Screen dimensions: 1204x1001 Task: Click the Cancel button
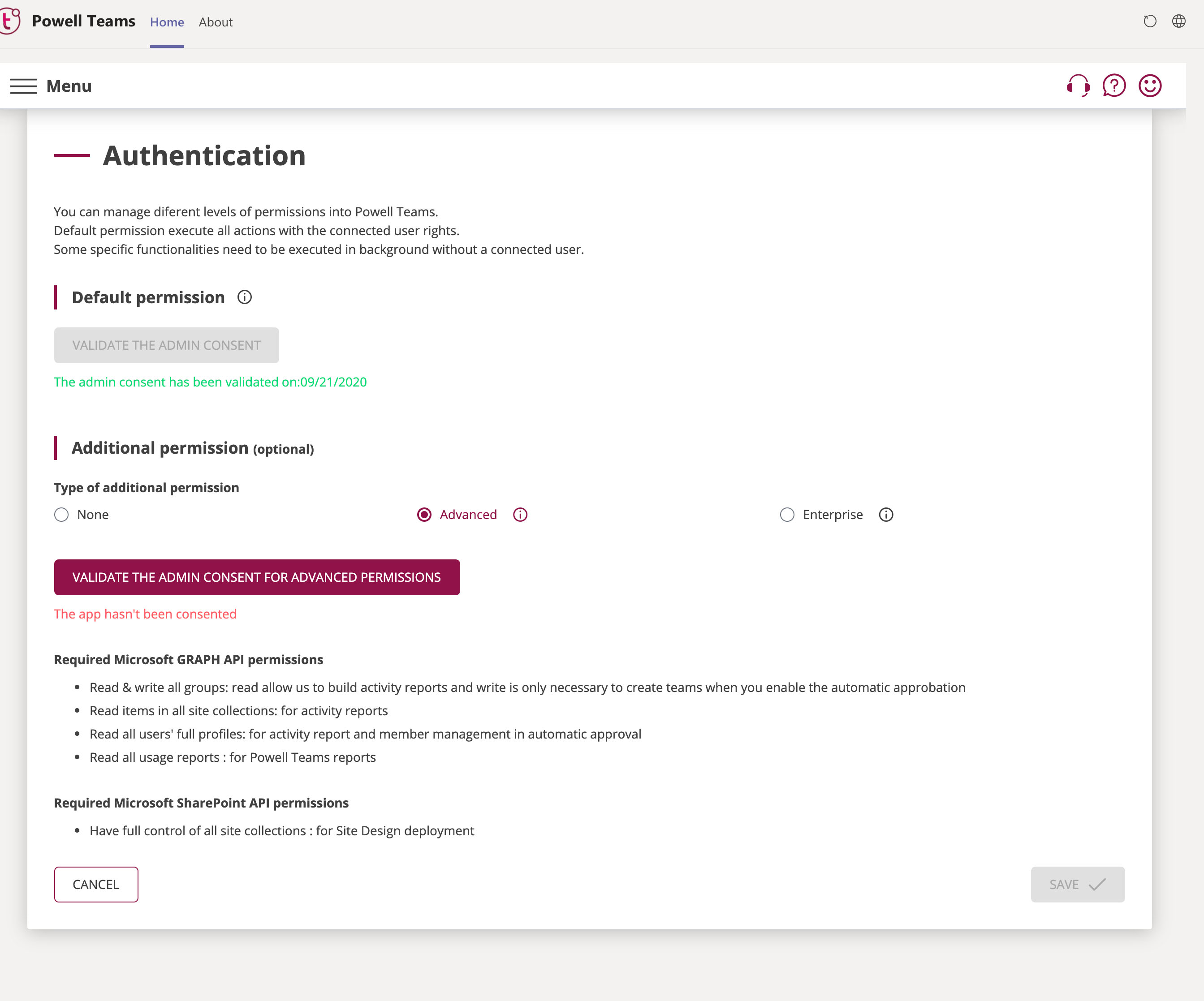pyautogui.click(x=96, y=884)
